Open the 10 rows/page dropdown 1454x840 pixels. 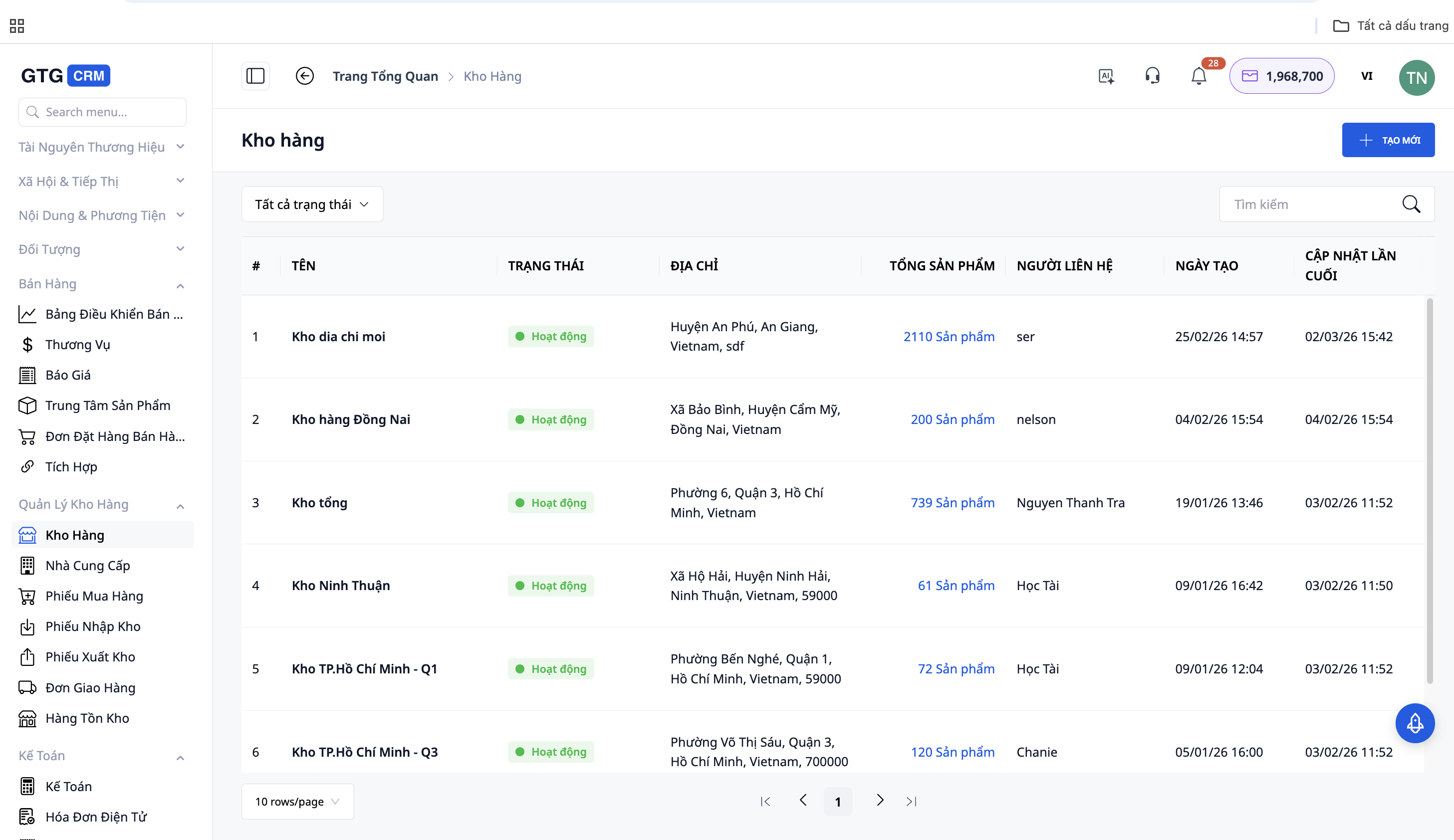tap(297, 802)
